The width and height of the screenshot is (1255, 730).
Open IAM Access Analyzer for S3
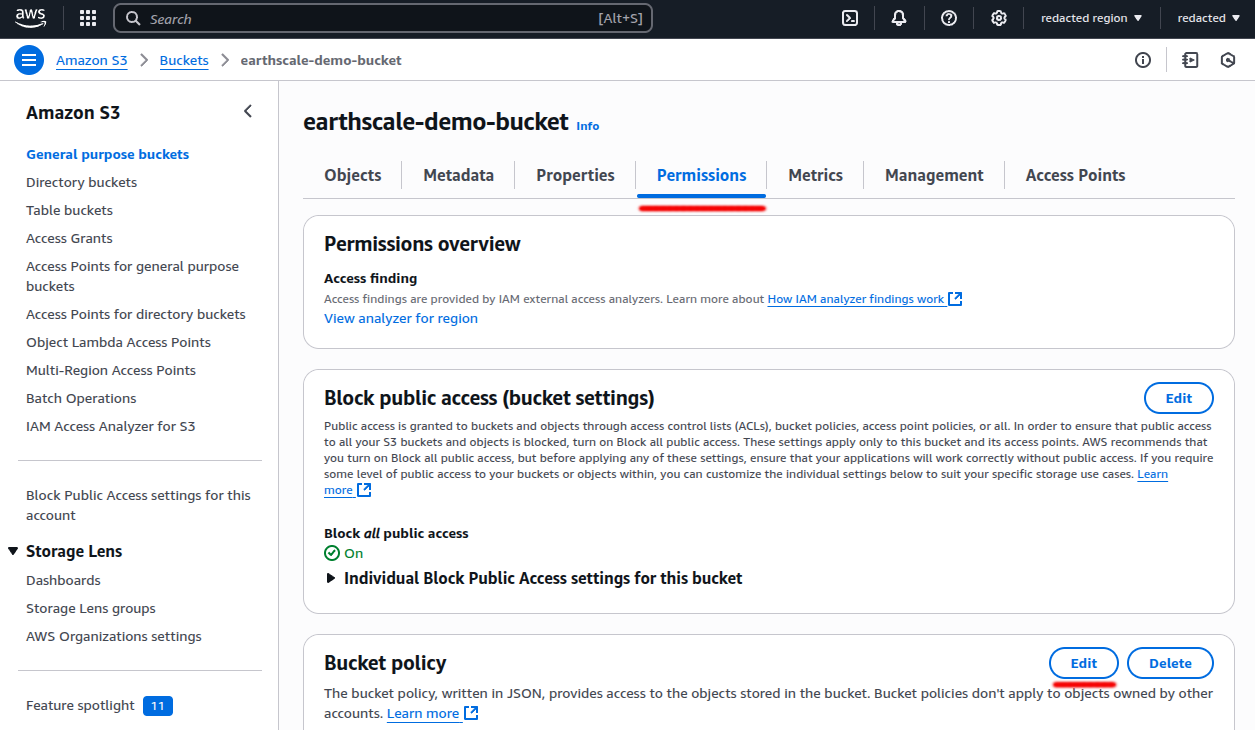pyautogui.click(x=111, y=426)
